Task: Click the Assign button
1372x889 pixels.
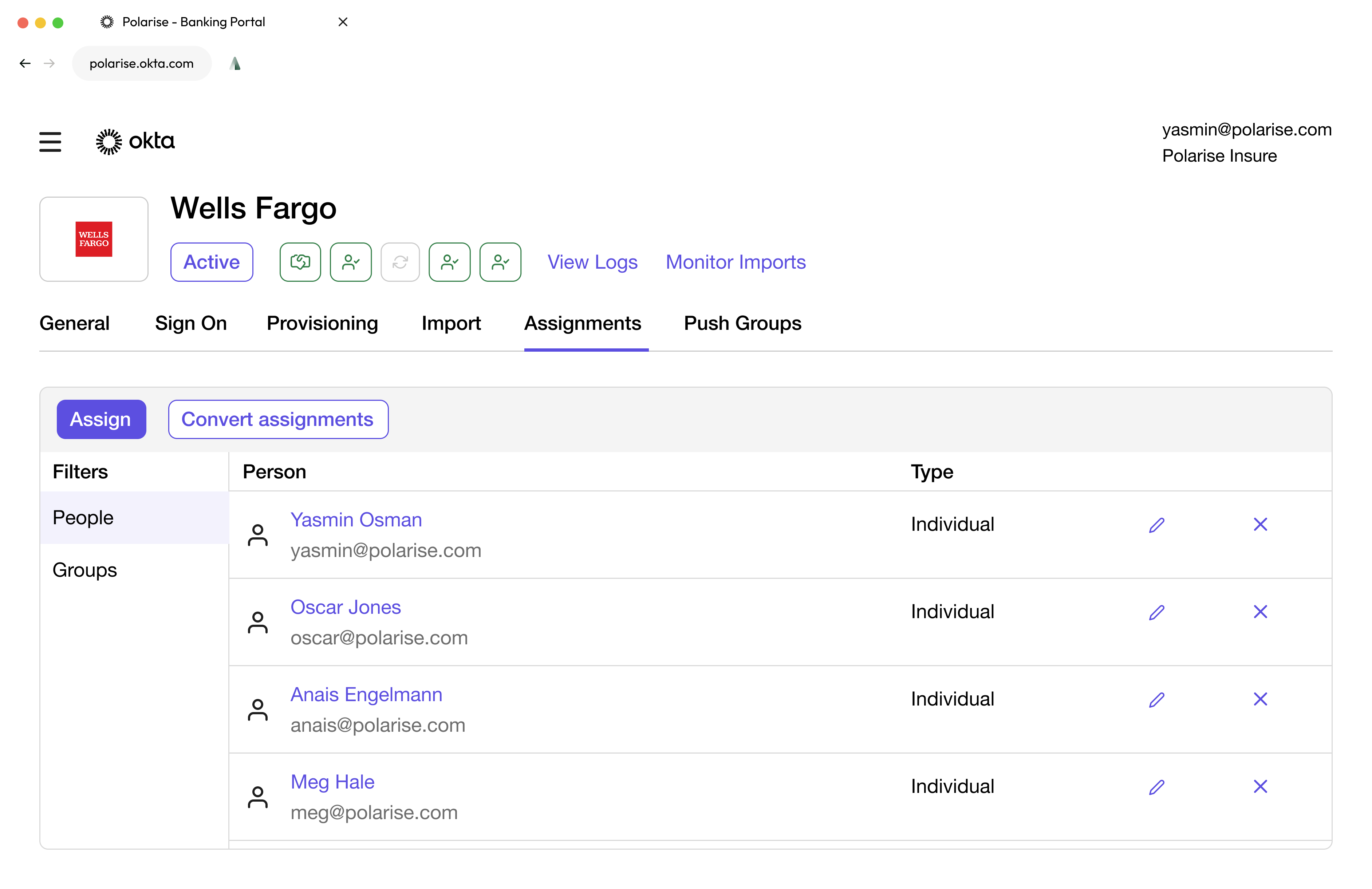Action: click(102, 419)
